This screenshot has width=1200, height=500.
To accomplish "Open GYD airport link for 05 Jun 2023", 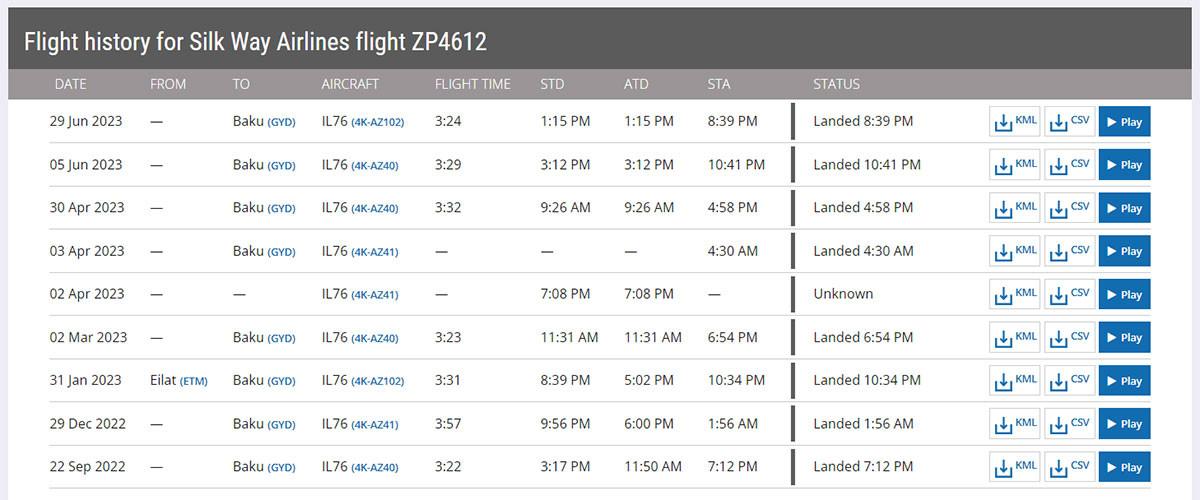I will (x=281, y=166).
